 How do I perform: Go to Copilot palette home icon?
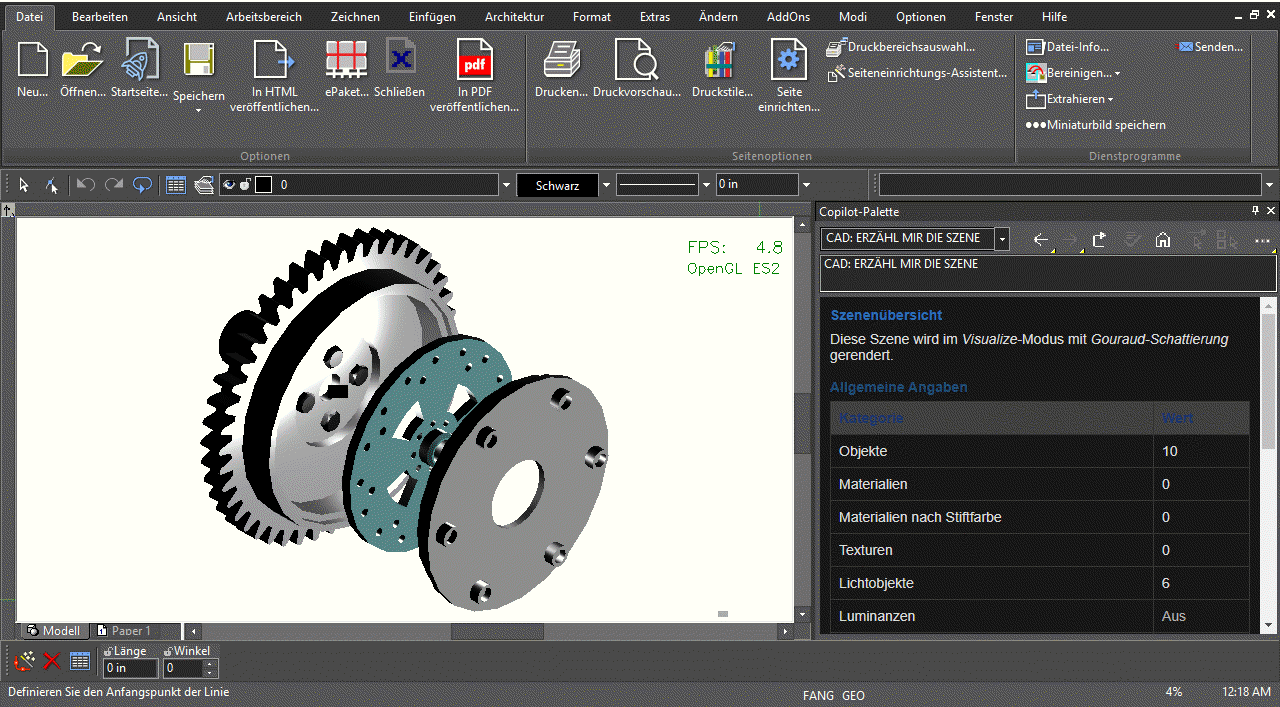point(1162,240)
